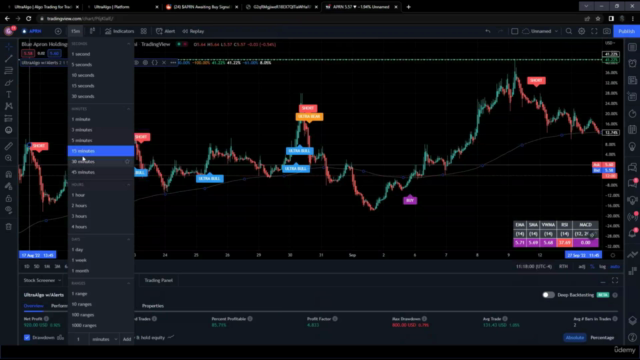Open symbol quick search magnifier
This screenshot has width=640, height=360.
coord(569,31)
